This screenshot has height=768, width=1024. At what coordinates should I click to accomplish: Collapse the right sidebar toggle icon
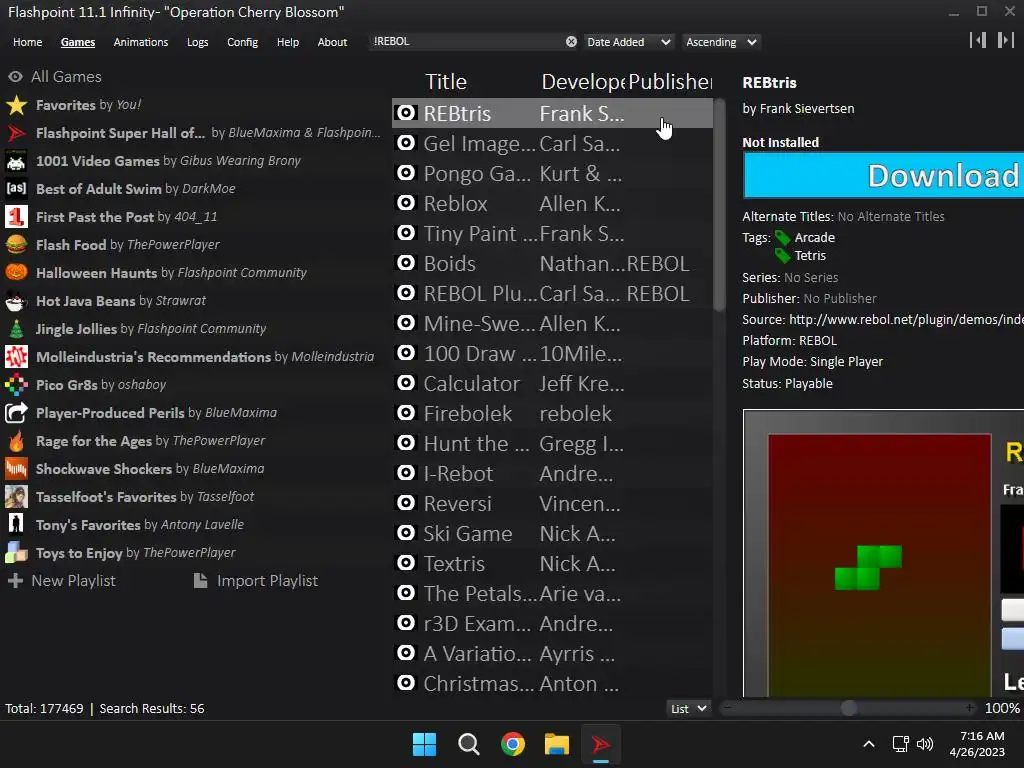[1006, 40]
